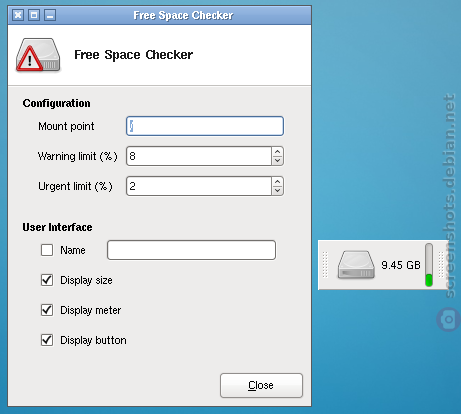
Task: Disable the Display button checkbox
Action: (47, 340)
